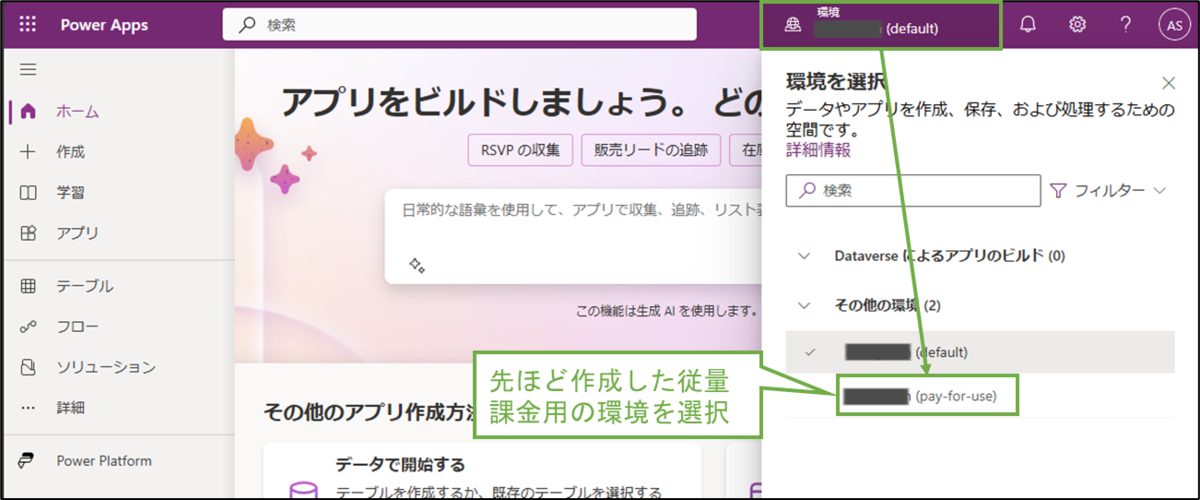This screenshot has width=1200, height=500.
Task: Click the book icon beside 学習
Action: pyautogui.click(x=28, y=192)
